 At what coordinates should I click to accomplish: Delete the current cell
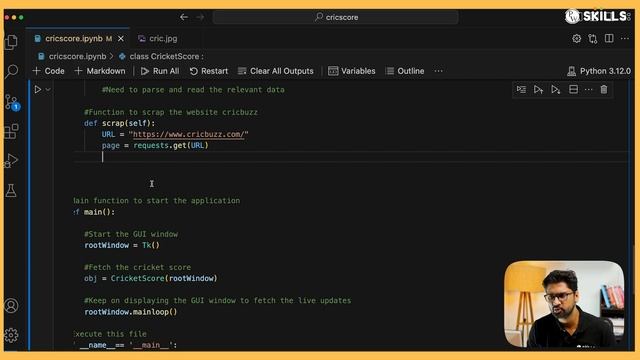(x=604, y=89)
